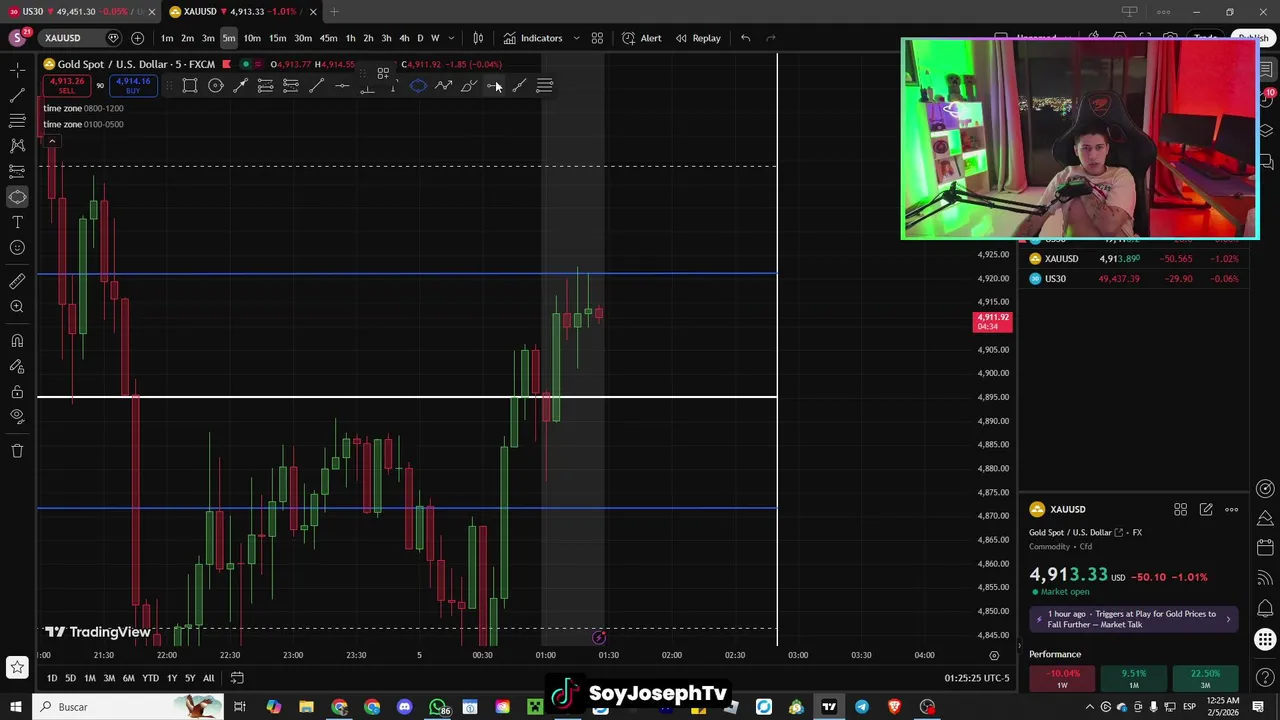Open the three-dot menu in XAUUSD details
The height and width of the screenshot is (720, 1280).
pos(1232,510)
